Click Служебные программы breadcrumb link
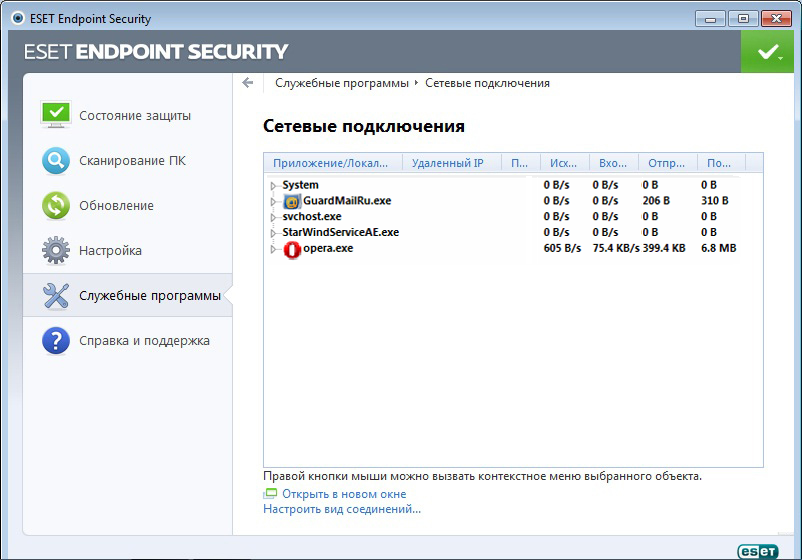 [x=341, y=83]
